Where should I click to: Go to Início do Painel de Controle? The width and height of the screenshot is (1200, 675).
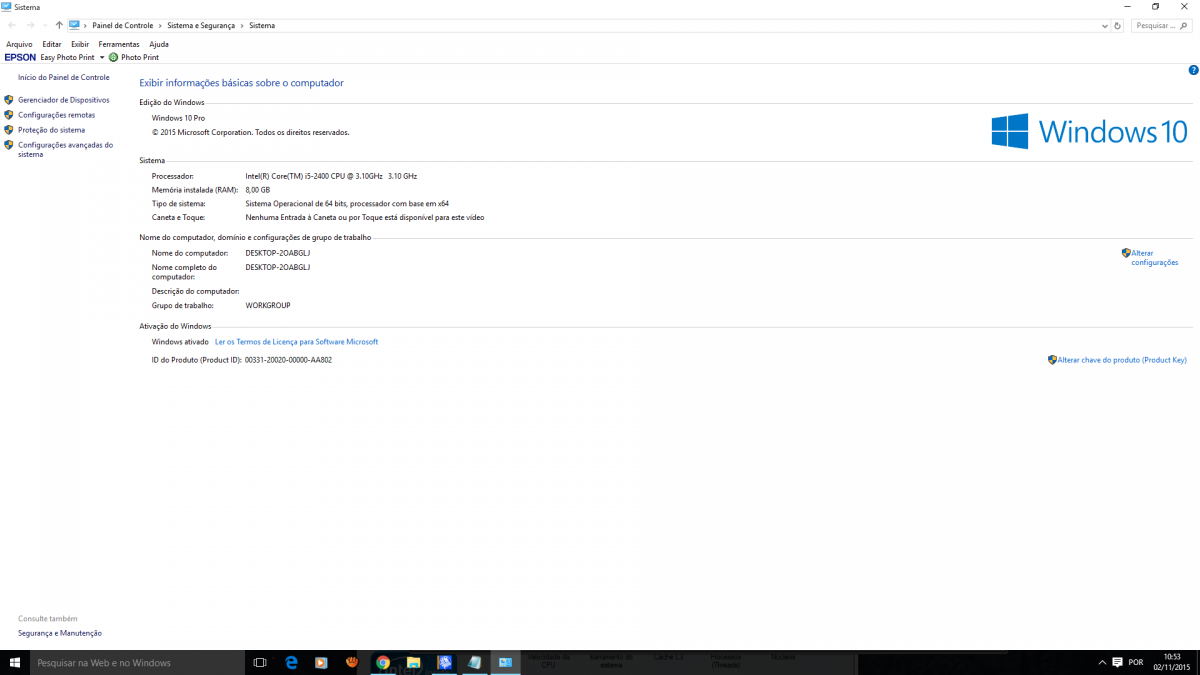tap(64, 77)
